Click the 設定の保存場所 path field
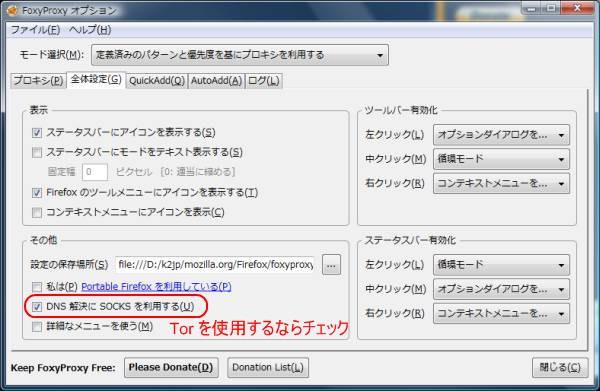 click(215, 265)
